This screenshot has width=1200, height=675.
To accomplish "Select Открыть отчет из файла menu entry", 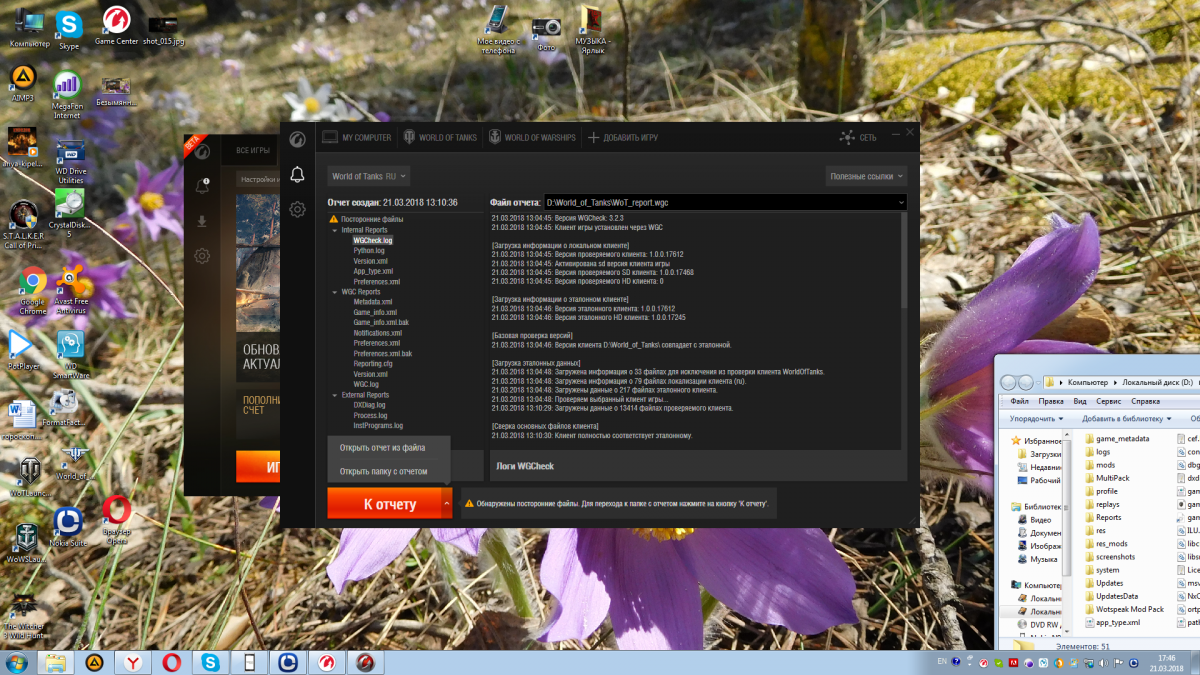I will pos(382,448).
